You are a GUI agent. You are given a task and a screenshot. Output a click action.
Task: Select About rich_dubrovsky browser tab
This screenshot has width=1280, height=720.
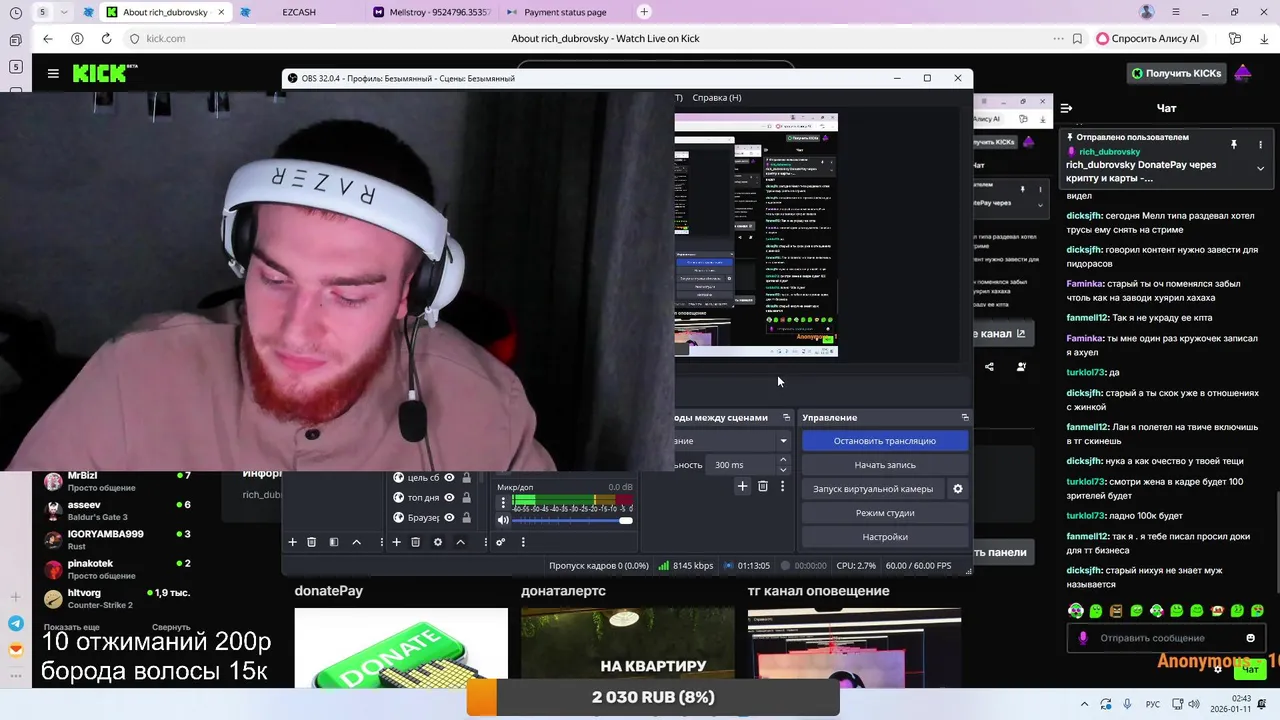pyautogui.click(x=165, y=12)
